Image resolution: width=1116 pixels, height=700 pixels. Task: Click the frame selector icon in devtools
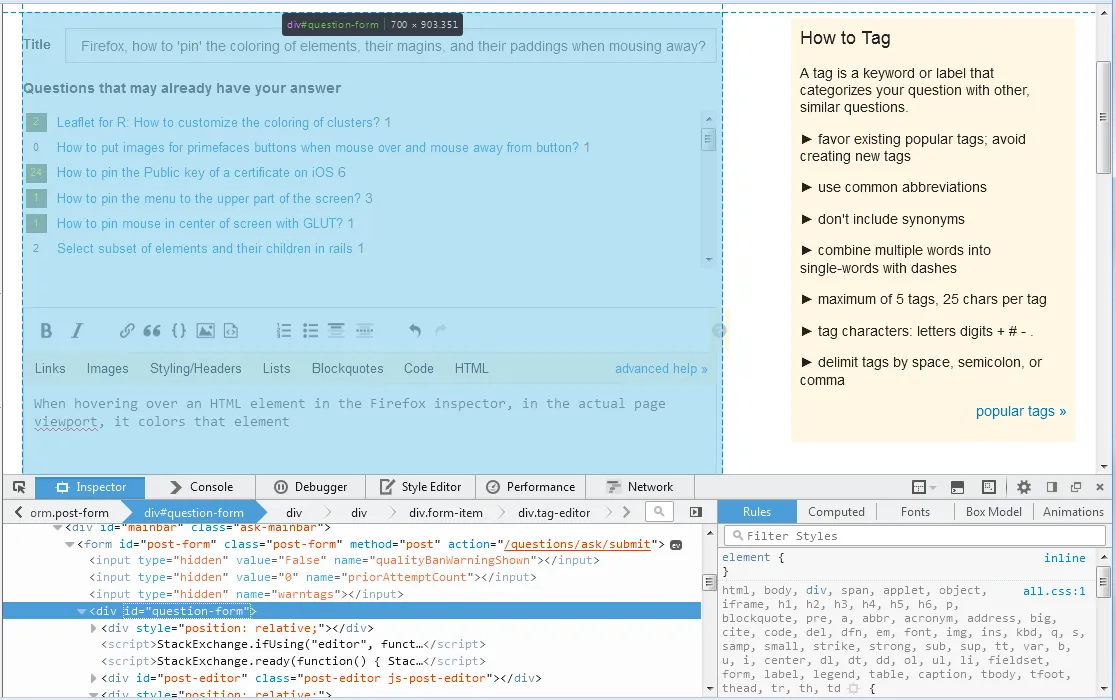click(919, 487)
